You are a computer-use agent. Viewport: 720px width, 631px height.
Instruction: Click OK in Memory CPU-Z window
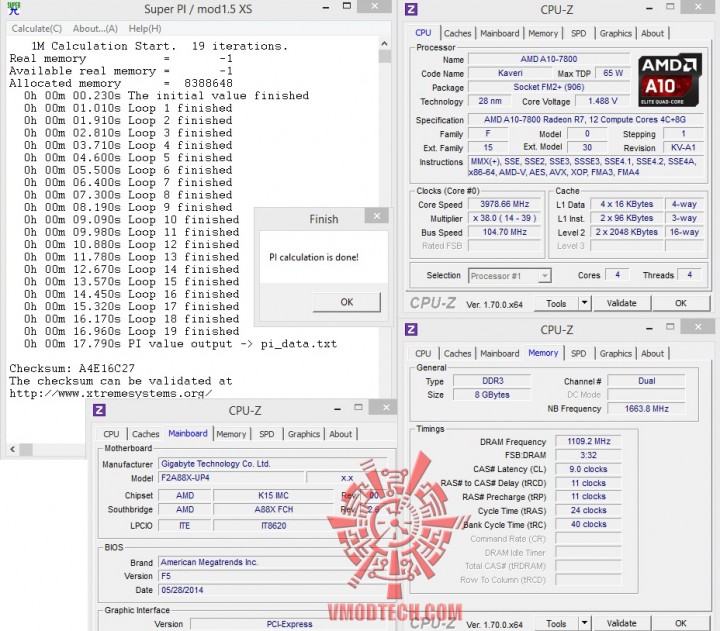coord(681,623)
